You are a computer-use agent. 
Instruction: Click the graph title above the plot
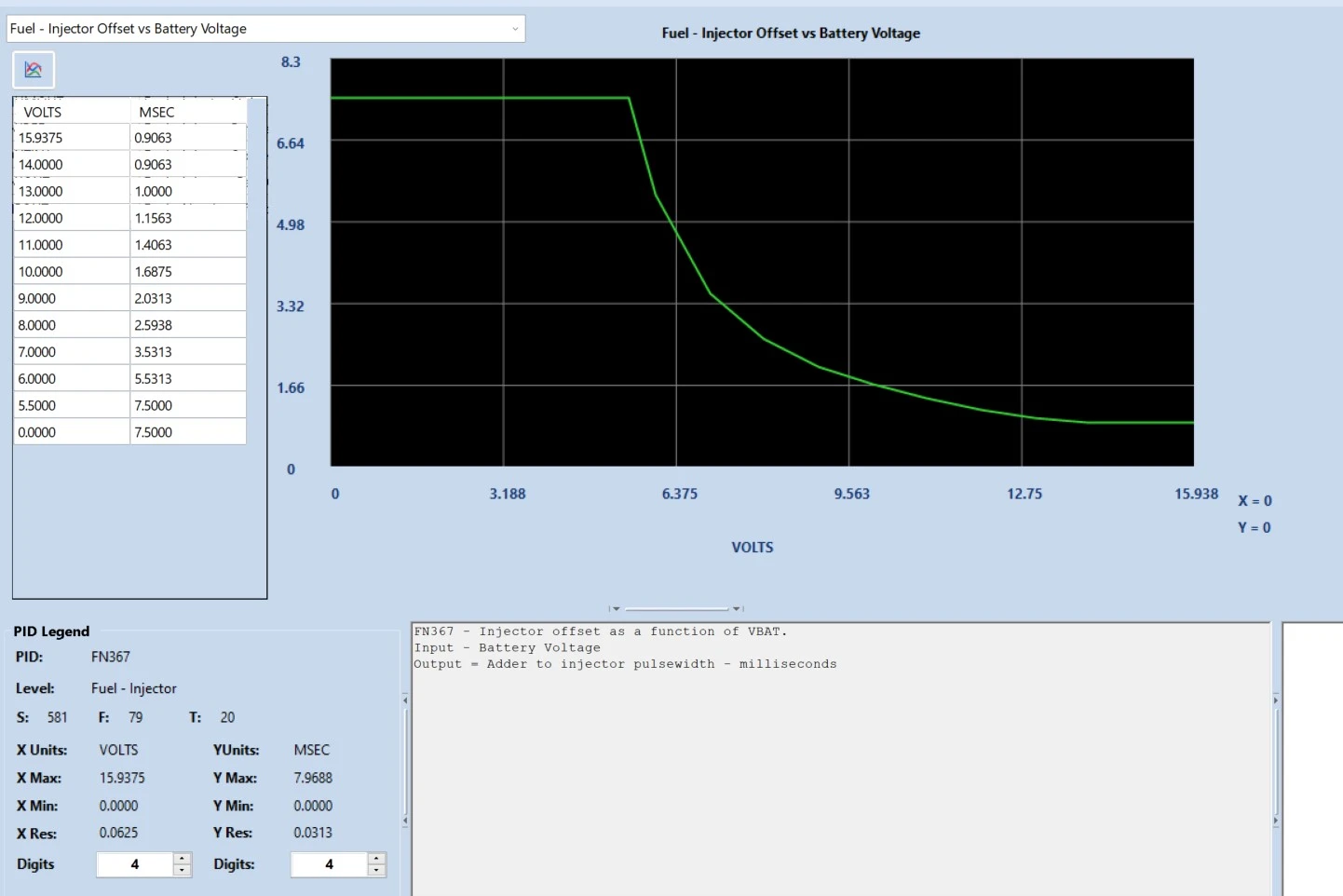(791, 34)
